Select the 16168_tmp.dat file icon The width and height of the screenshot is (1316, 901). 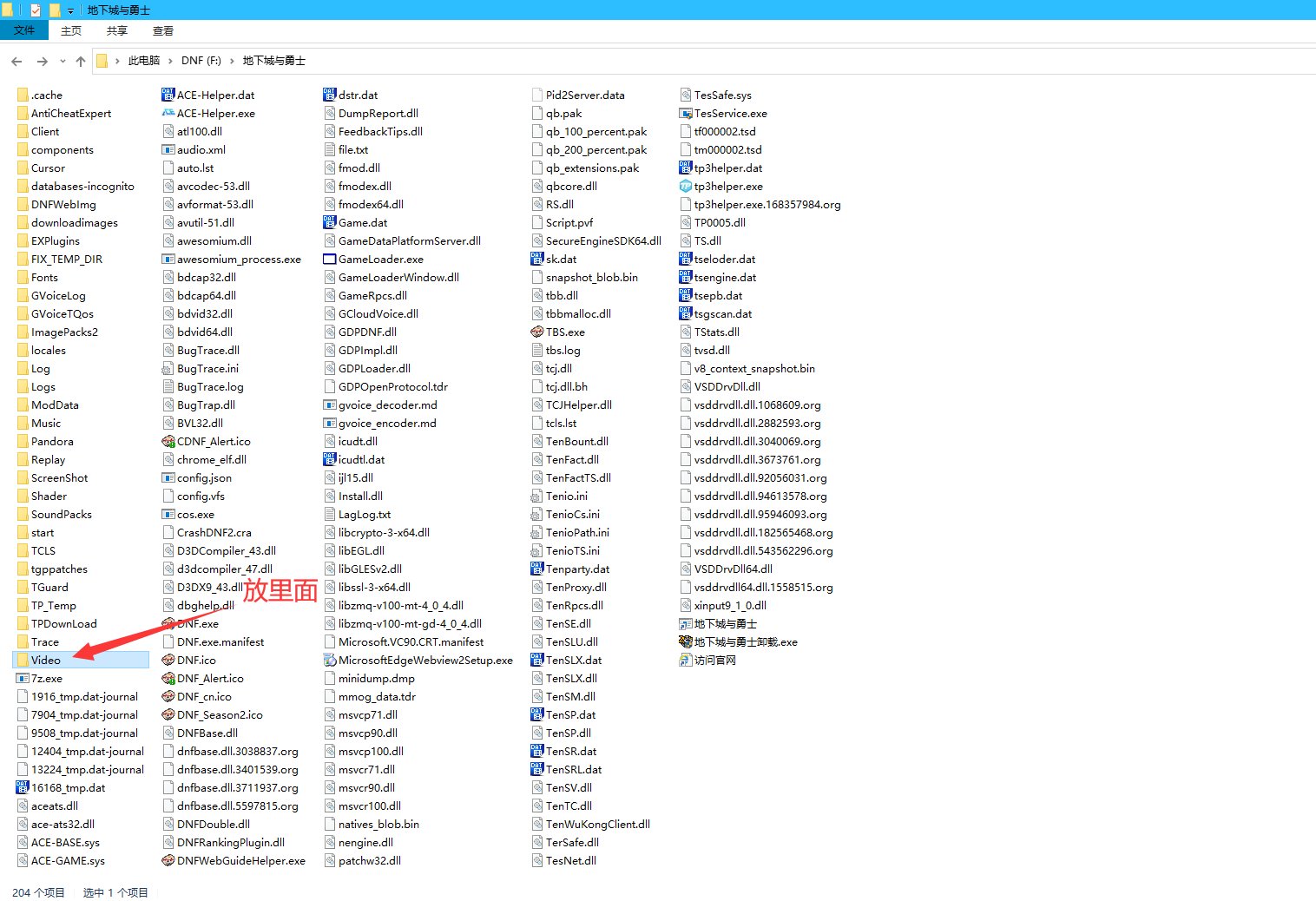[x=23, y=787]
